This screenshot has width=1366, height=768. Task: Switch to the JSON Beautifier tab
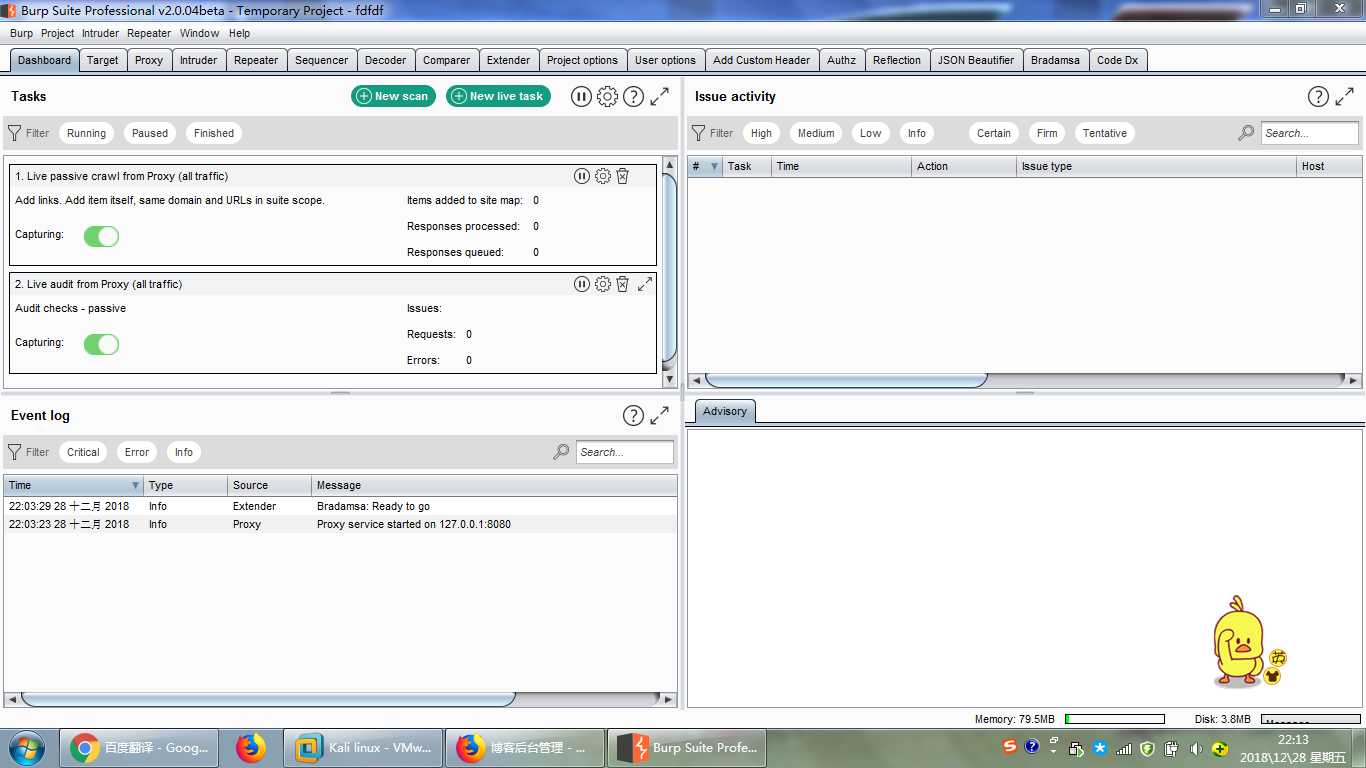pyautogui.click(x=976, y=60)
